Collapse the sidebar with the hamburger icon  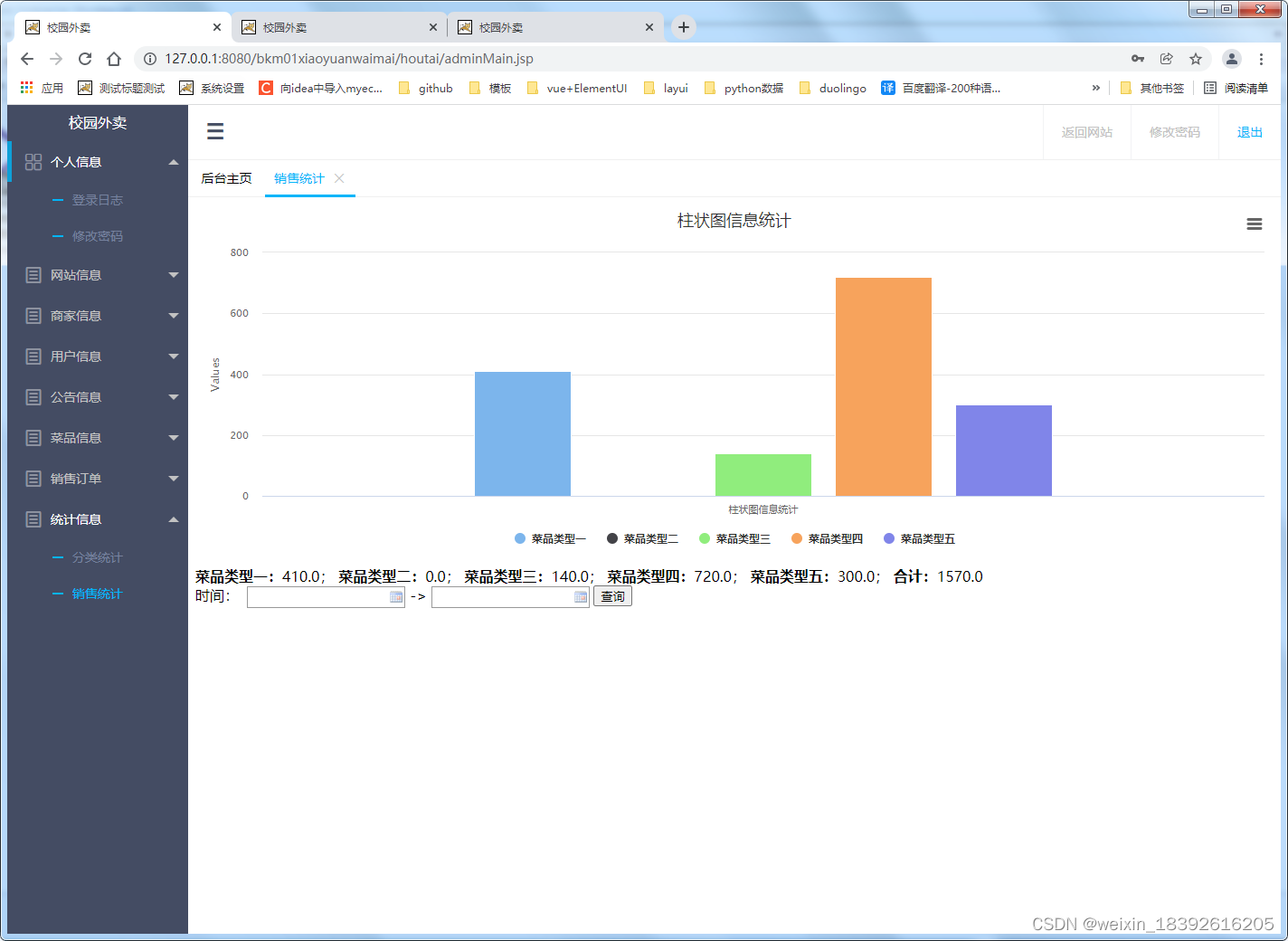pos(215,131)
